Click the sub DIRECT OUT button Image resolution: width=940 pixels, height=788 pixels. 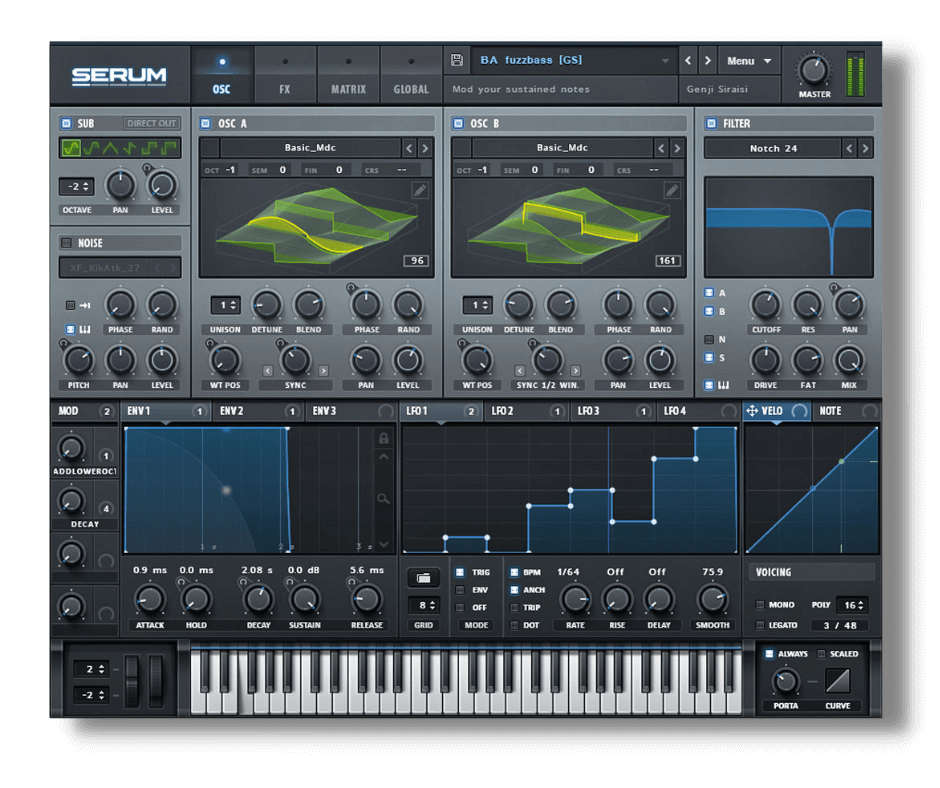152,124
